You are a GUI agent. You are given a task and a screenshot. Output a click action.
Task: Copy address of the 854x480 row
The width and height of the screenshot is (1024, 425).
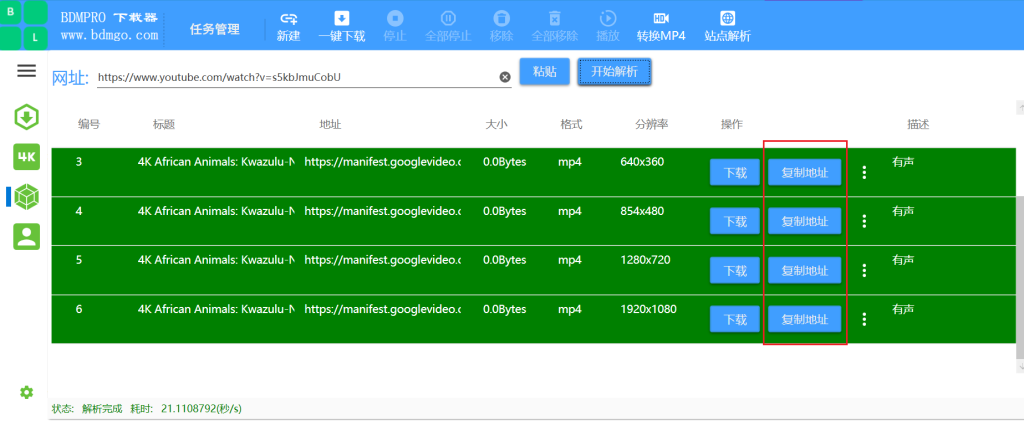805,221
